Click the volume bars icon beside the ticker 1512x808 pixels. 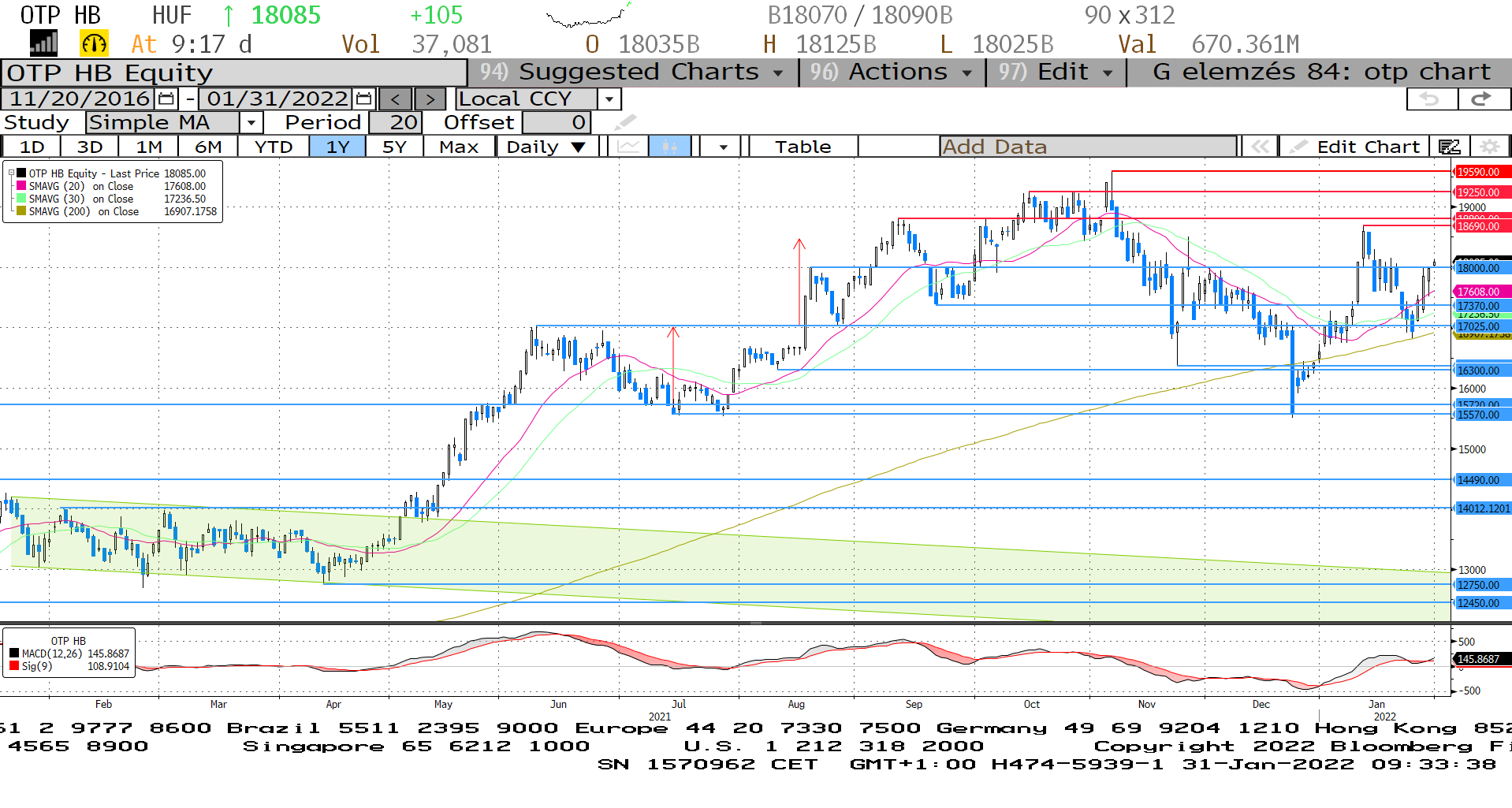(x=43, y=43)
